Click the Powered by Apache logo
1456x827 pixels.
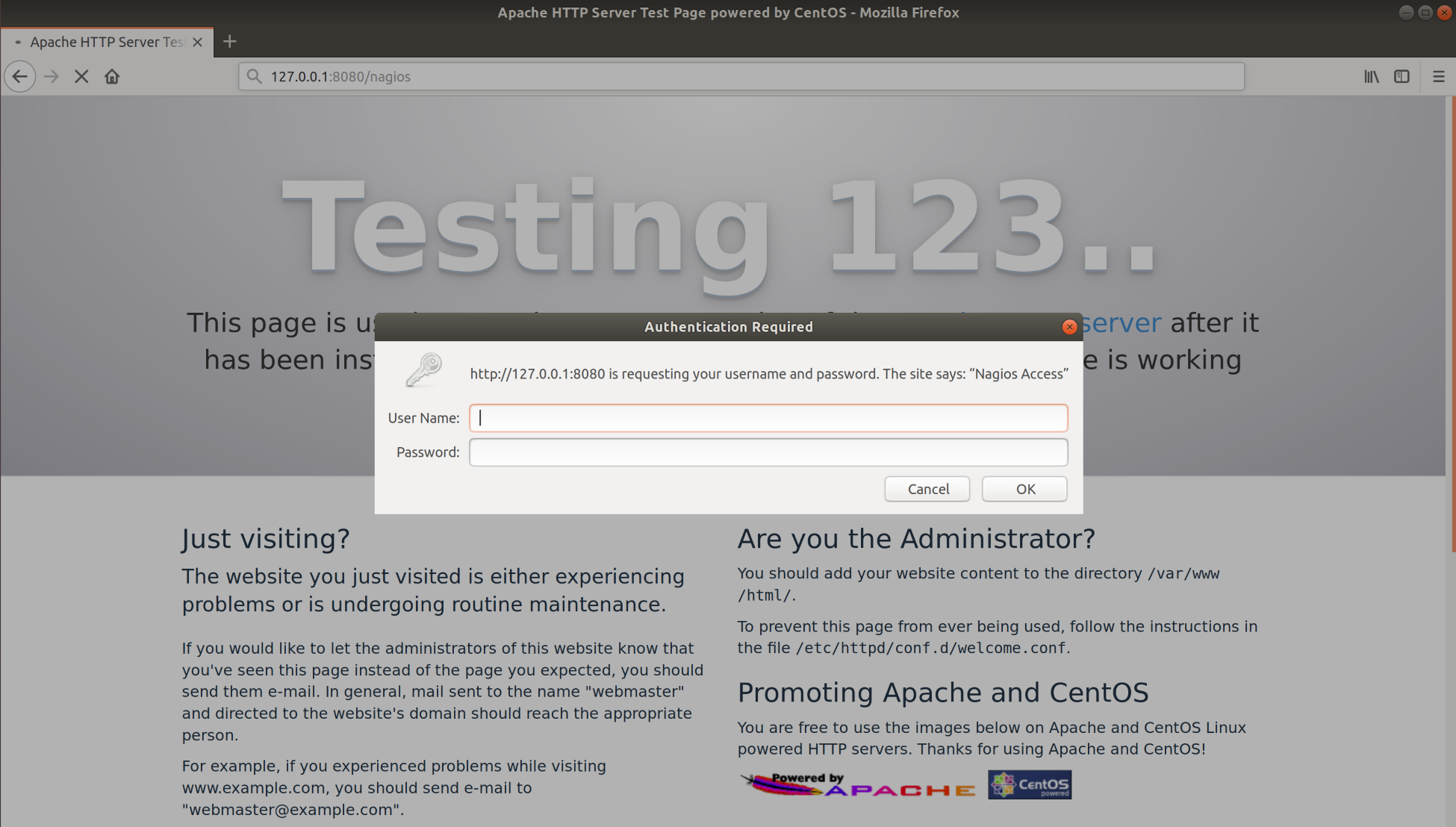(x=857, y=785)
